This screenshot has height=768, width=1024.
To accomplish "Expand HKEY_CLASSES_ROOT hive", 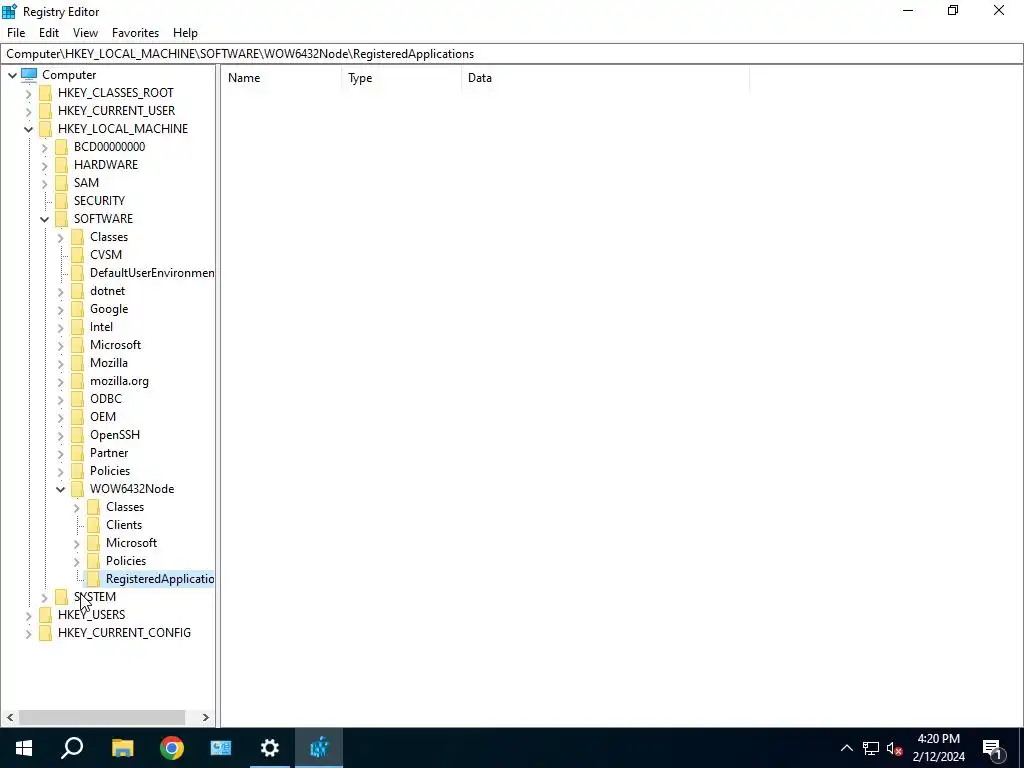I will pos(28,93).
